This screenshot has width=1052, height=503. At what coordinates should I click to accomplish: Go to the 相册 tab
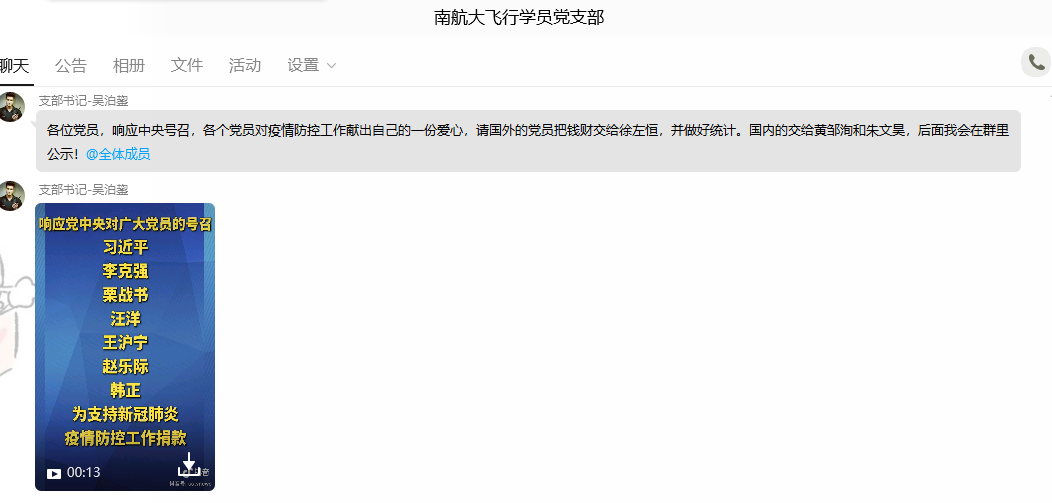(x=129, y=66)
